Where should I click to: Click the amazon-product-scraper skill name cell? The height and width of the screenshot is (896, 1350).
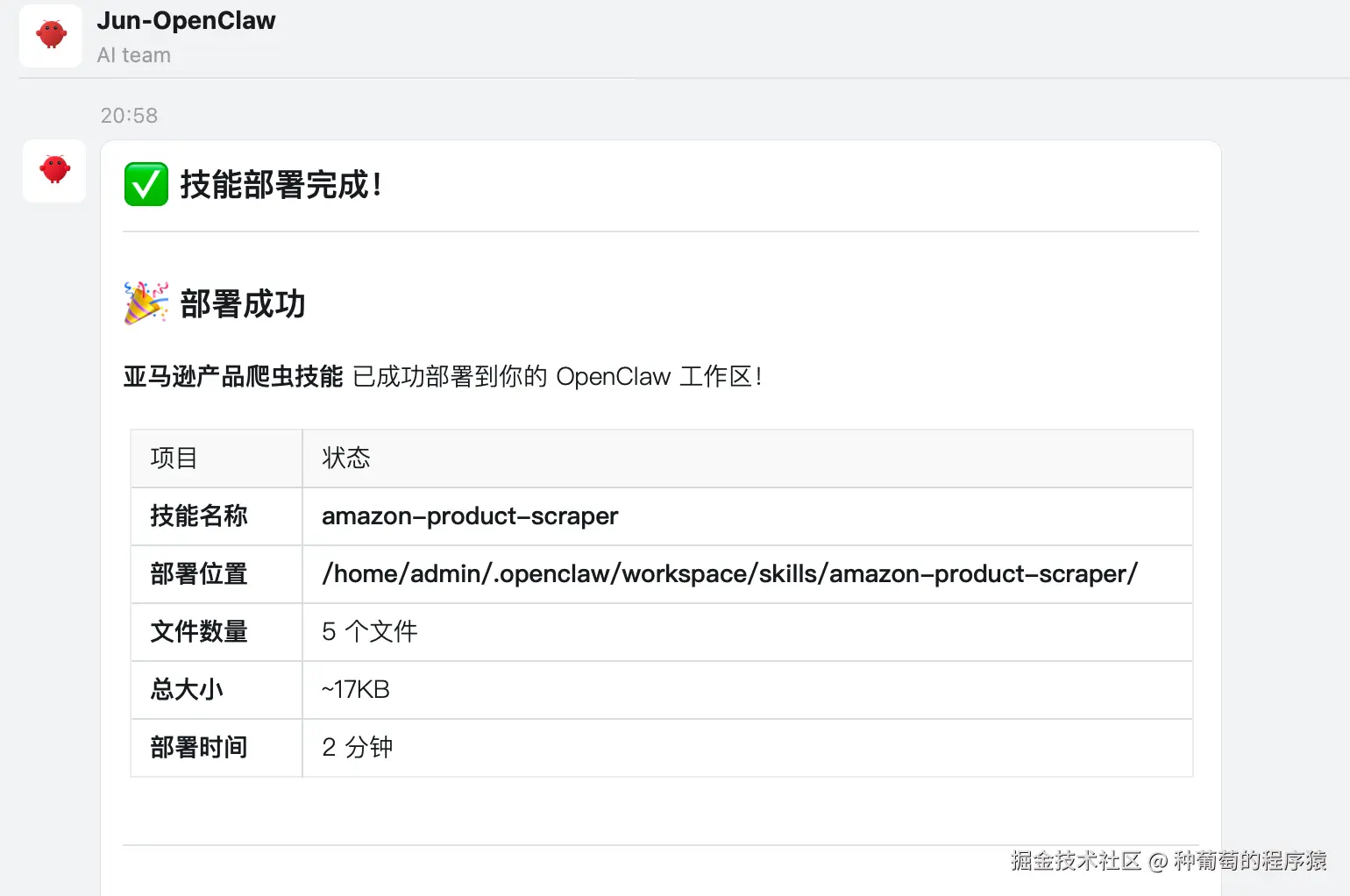pyautogui.click(x=470, y=516)
